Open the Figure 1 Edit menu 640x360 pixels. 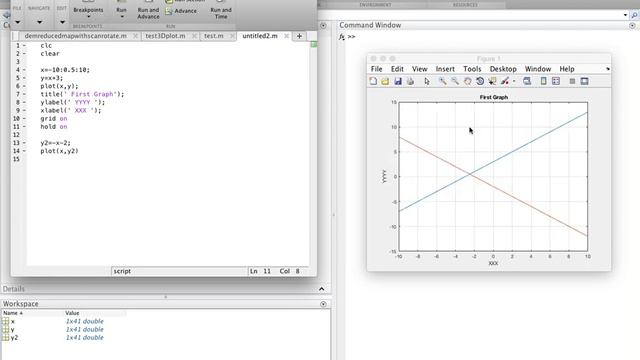397,69
